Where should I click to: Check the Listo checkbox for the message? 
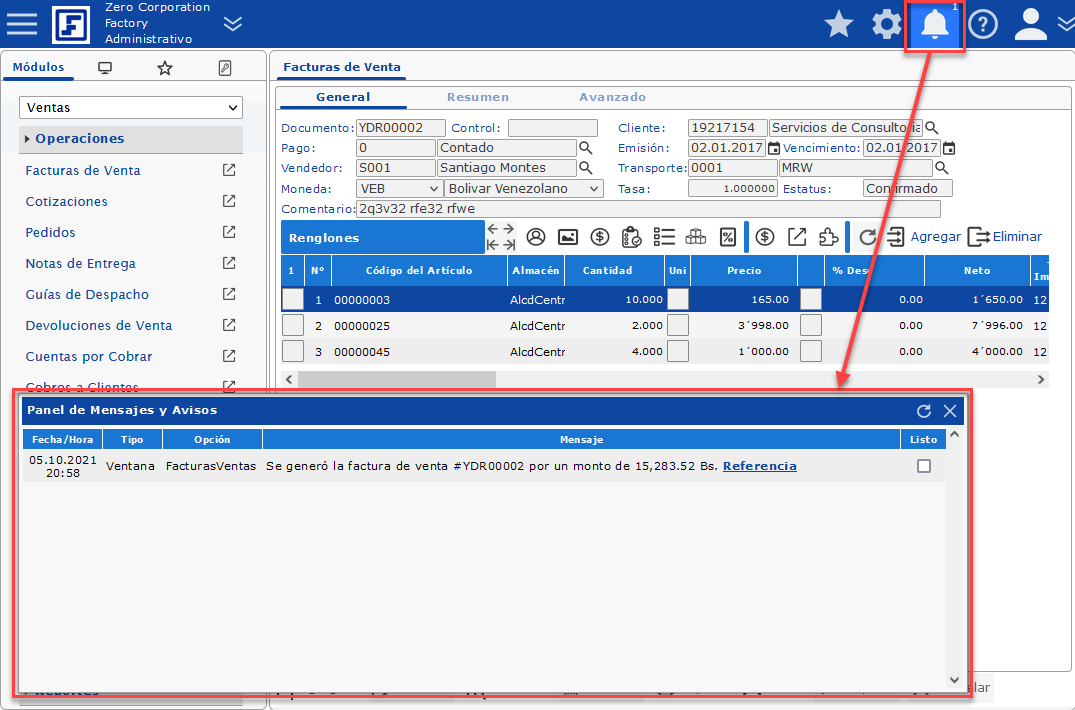click(x=923, y=466)
